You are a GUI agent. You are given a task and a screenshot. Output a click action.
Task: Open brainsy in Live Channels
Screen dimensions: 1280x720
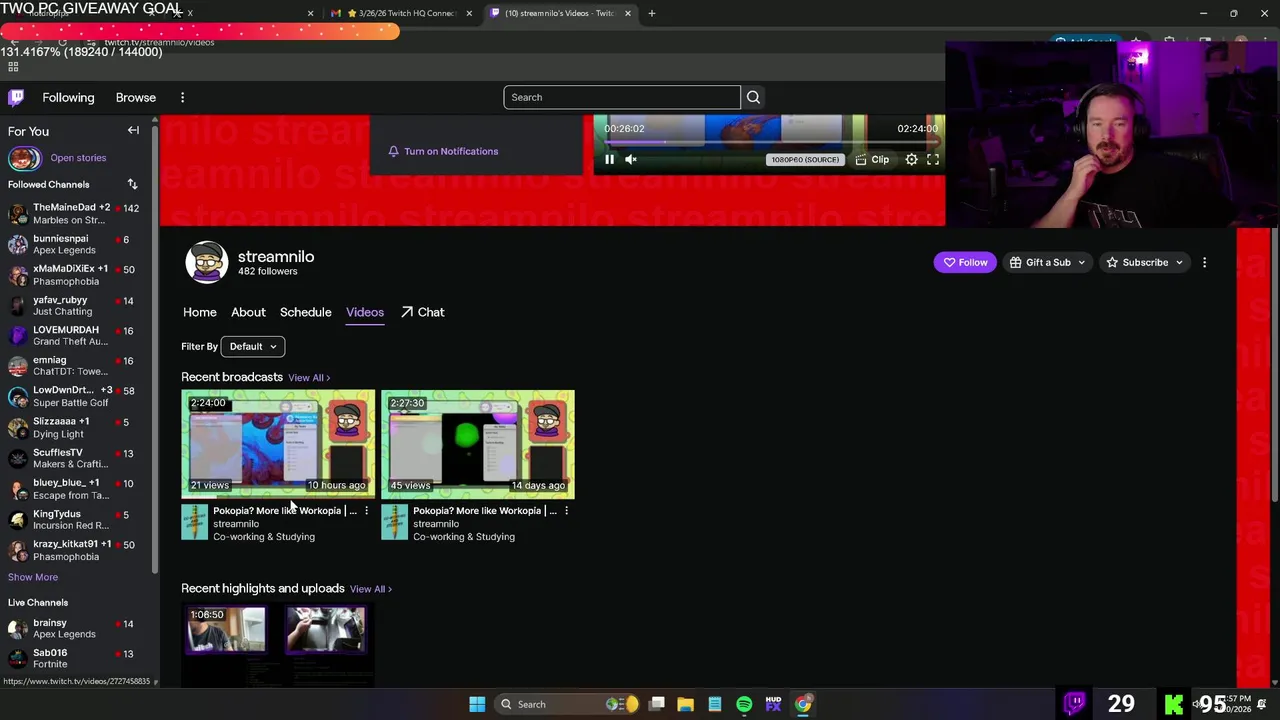click(77, 628)
